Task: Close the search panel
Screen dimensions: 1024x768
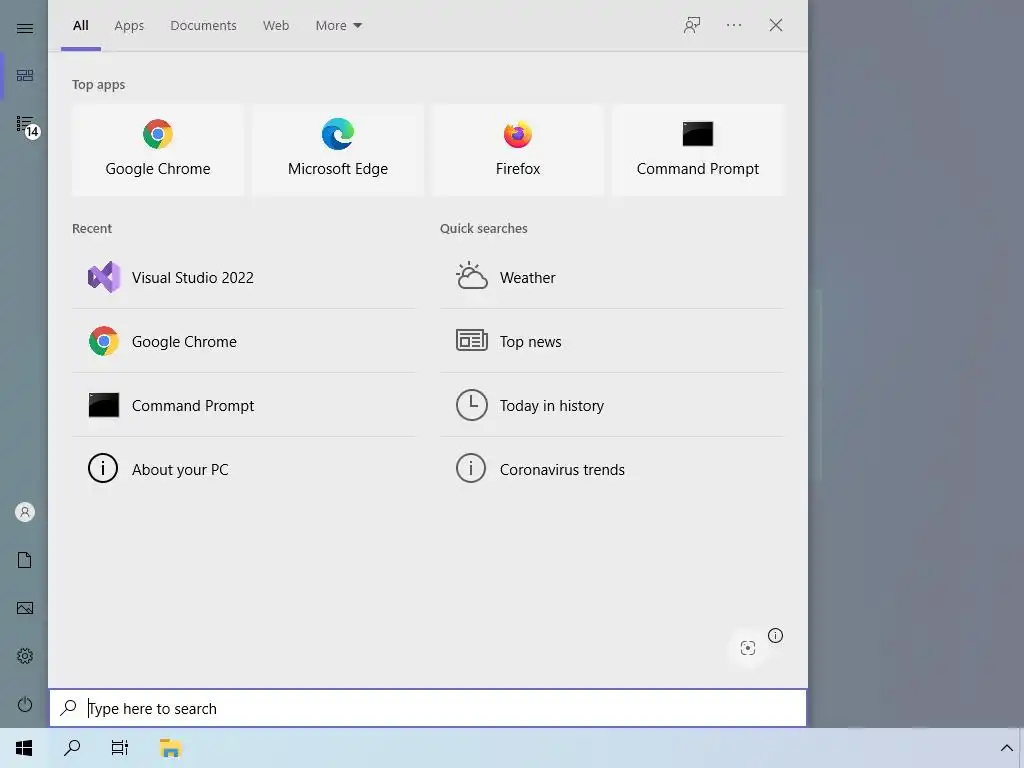Action: [x=776, y=25]
